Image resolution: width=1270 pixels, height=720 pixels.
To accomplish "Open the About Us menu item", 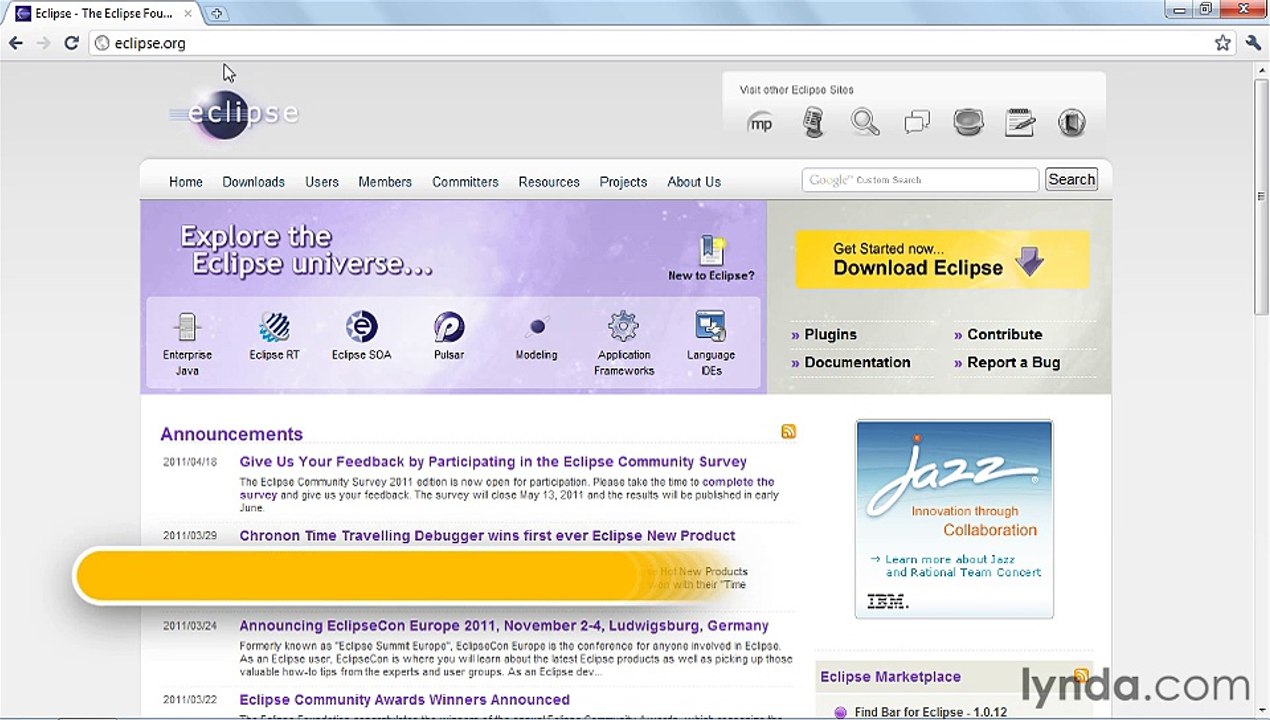I will tap(694, 182).
